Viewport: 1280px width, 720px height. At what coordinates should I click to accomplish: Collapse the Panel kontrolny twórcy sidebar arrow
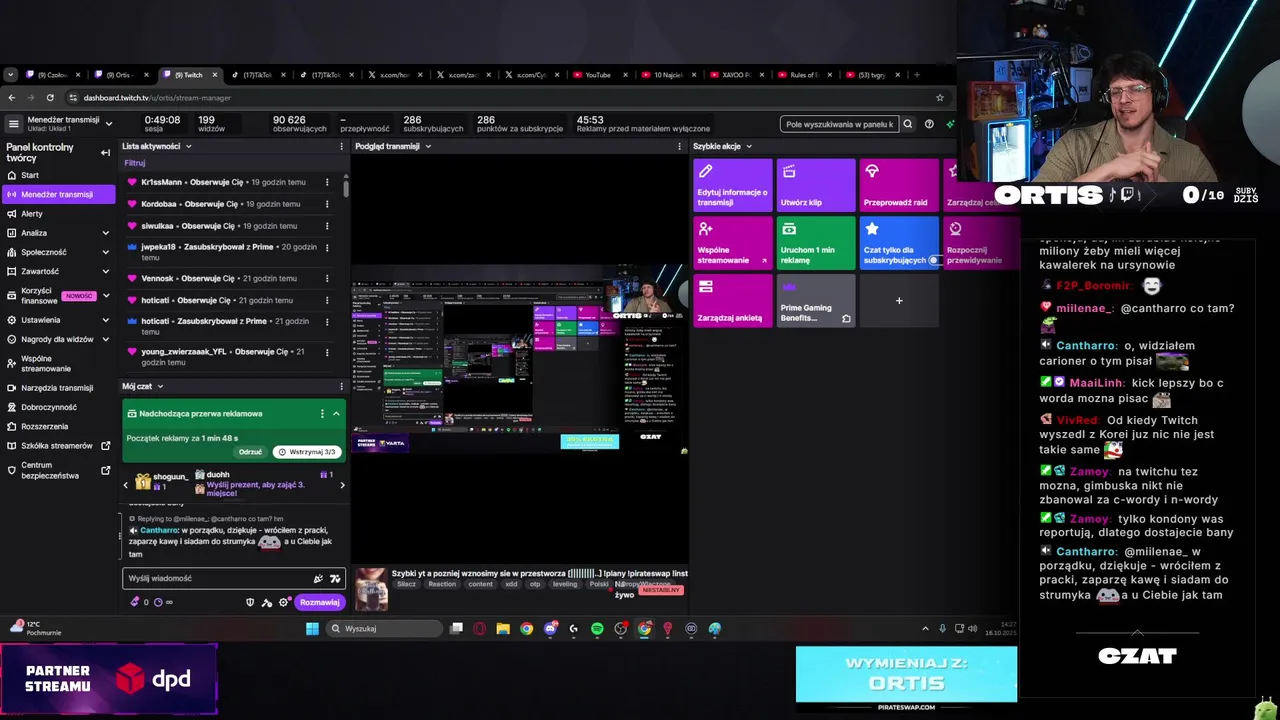click(x=105, y=152)
